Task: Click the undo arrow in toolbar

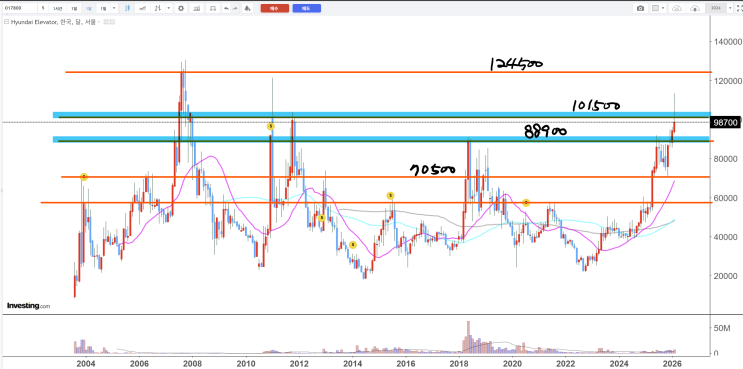Action: pos(227,9)
